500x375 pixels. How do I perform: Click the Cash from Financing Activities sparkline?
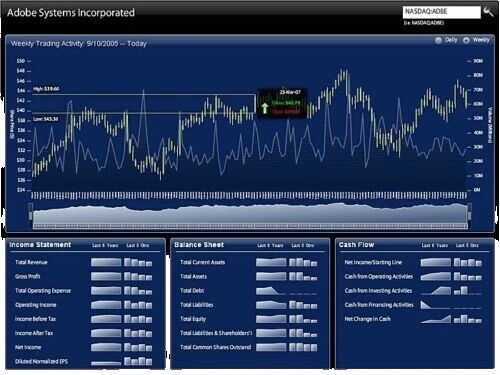click(x=436, y=305)
